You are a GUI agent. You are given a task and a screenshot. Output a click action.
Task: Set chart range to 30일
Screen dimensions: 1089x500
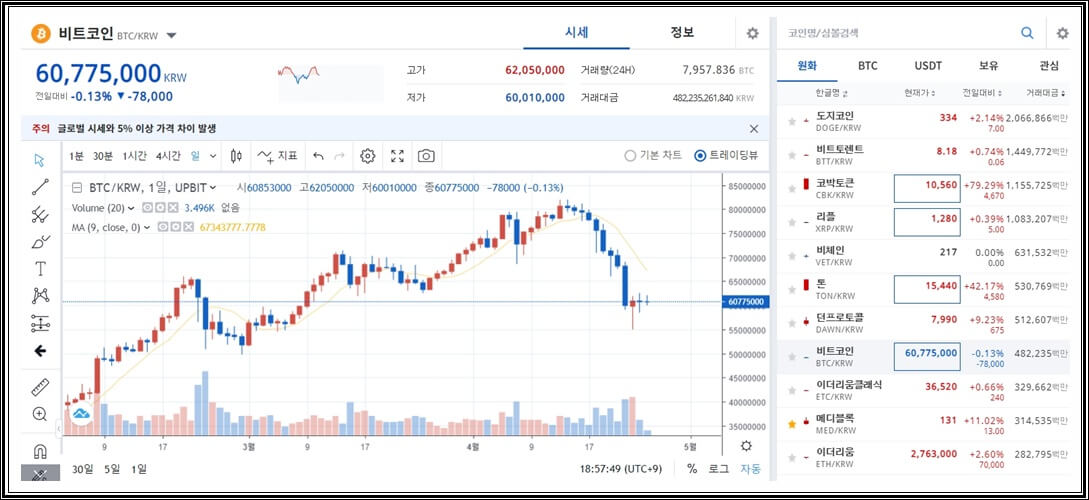[x=82, y=469]
